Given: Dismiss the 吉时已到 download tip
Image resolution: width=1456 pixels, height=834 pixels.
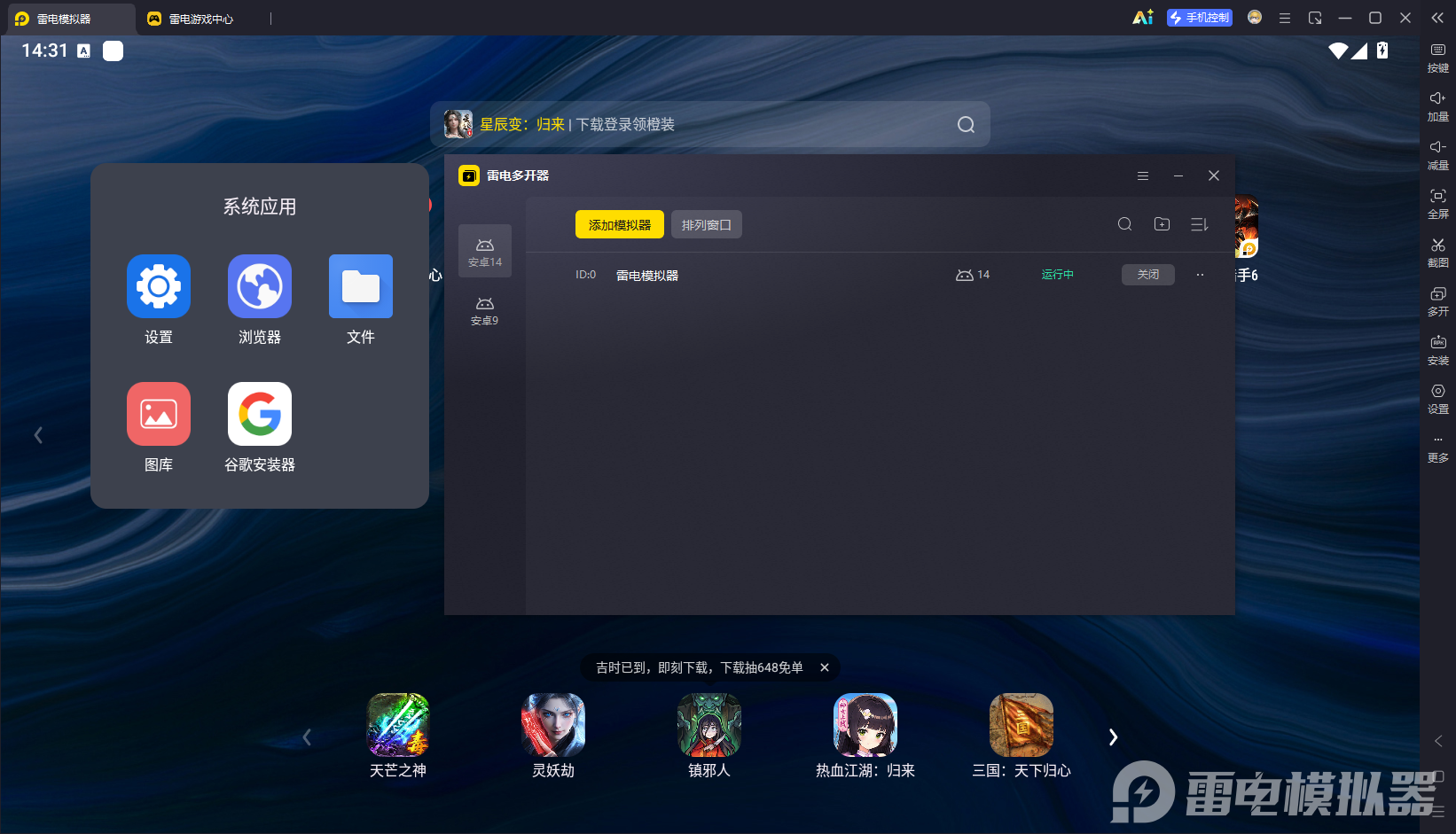Looking at the screenshot, I should pos(825,667).
